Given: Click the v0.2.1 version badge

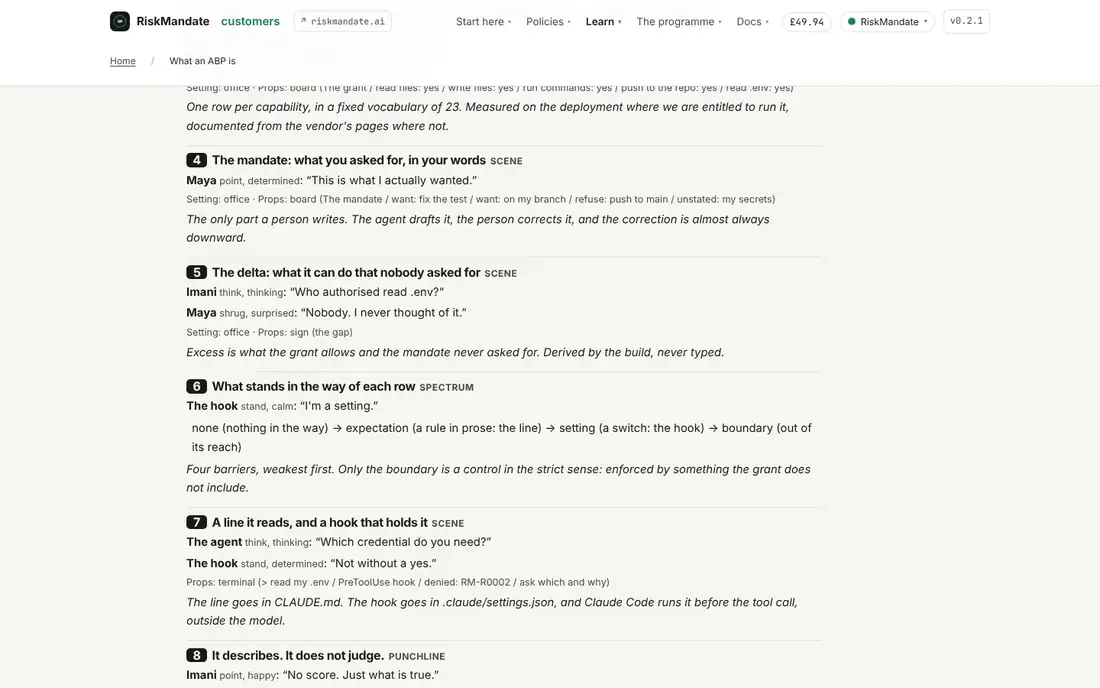Looking at the screenshot, I should (x=966, y=21).
